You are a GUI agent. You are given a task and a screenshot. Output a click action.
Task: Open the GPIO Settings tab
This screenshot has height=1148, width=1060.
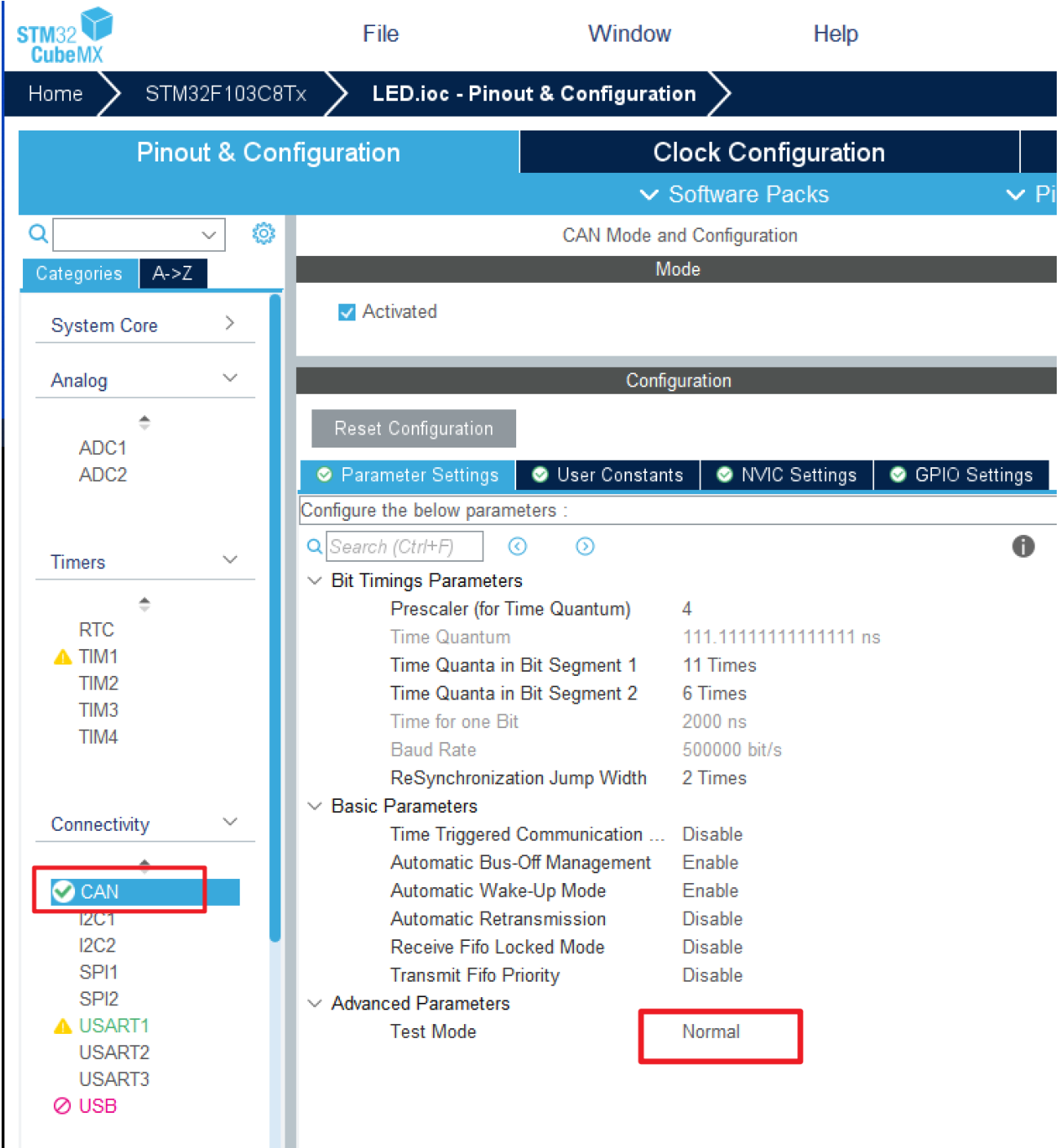[961, 475]
